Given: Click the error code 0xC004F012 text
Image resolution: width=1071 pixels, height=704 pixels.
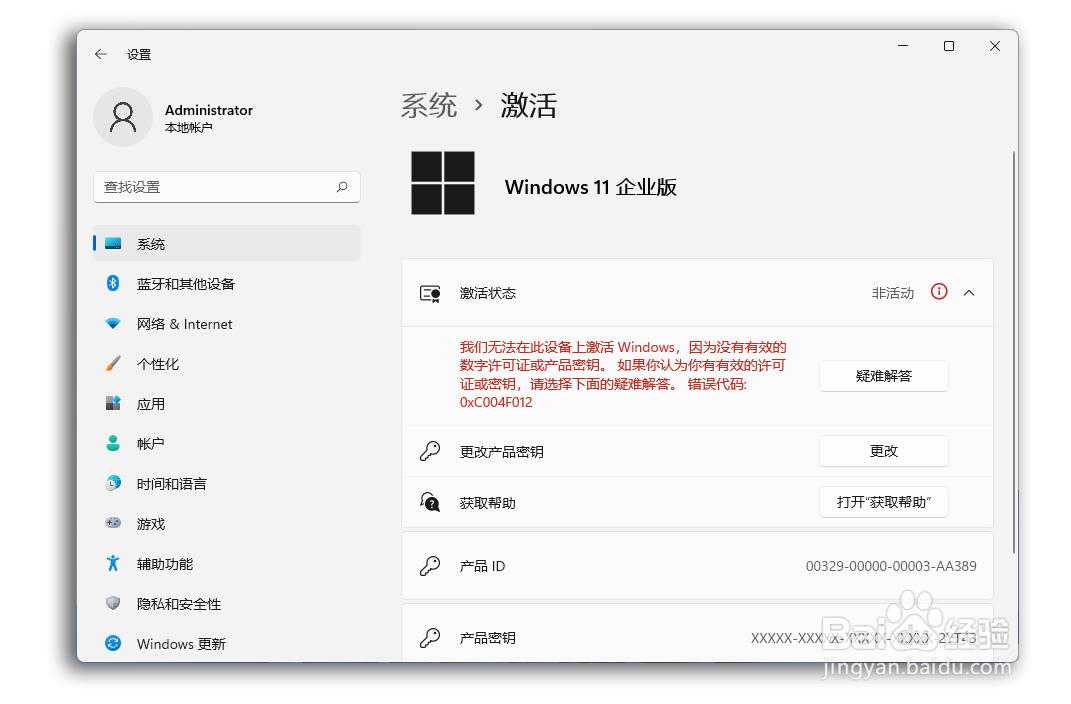Looking at the screenshot, I should coord(496,402).
